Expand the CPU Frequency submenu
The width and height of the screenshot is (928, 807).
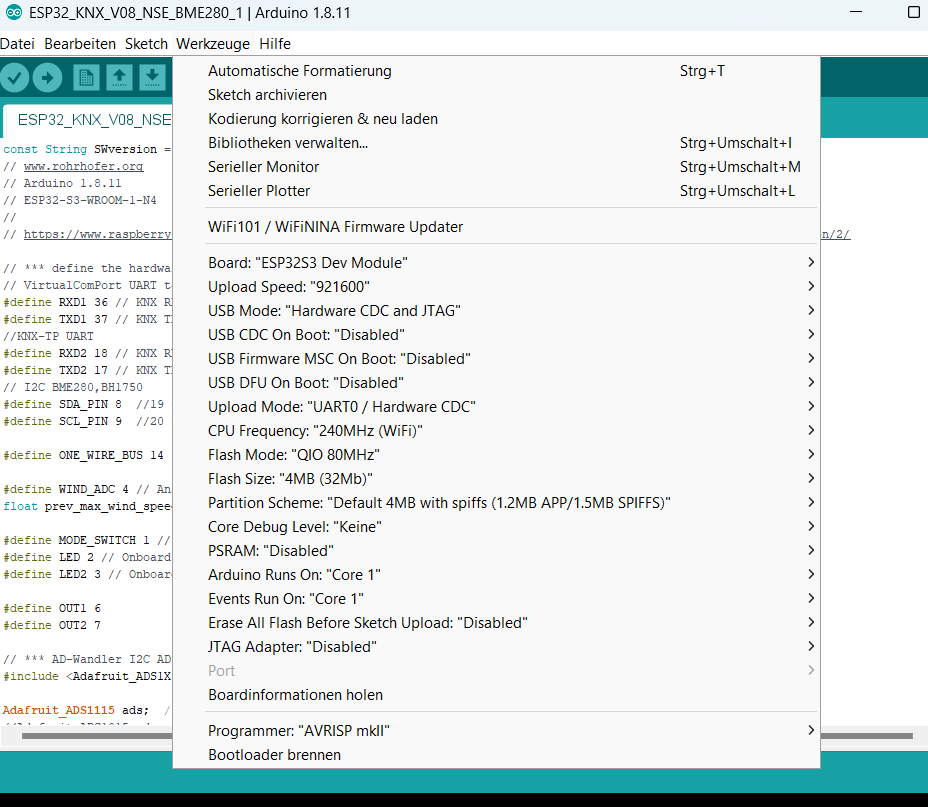coord(496,431)
